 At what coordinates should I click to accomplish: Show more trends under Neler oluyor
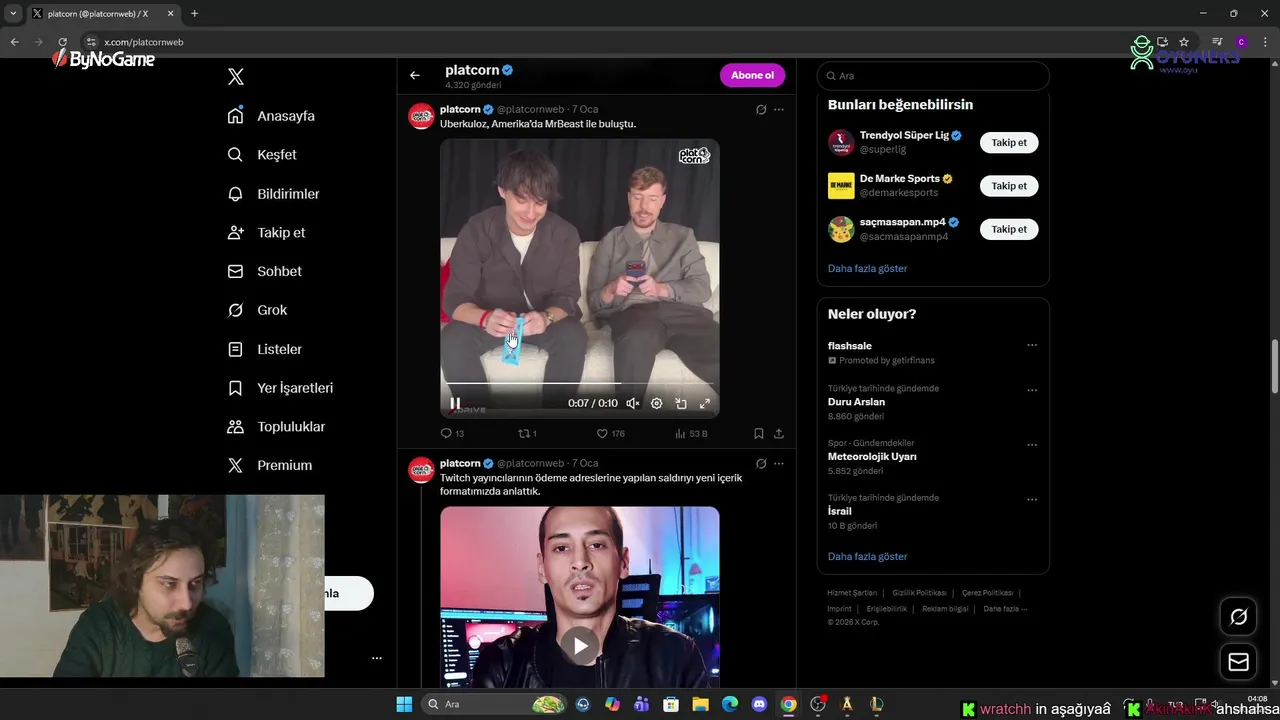coord(867,556)
